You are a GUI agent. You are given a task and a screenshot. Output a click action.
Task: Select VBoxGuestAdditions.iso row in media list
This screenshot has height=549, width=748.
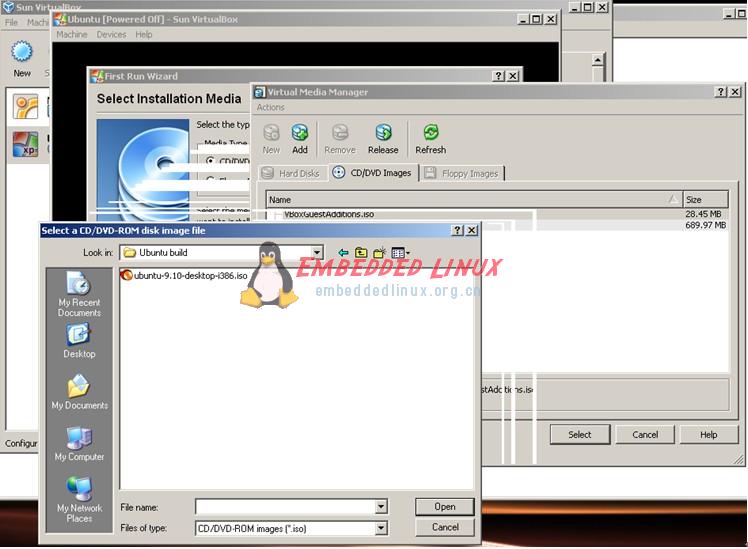click(x=498, y=214)
